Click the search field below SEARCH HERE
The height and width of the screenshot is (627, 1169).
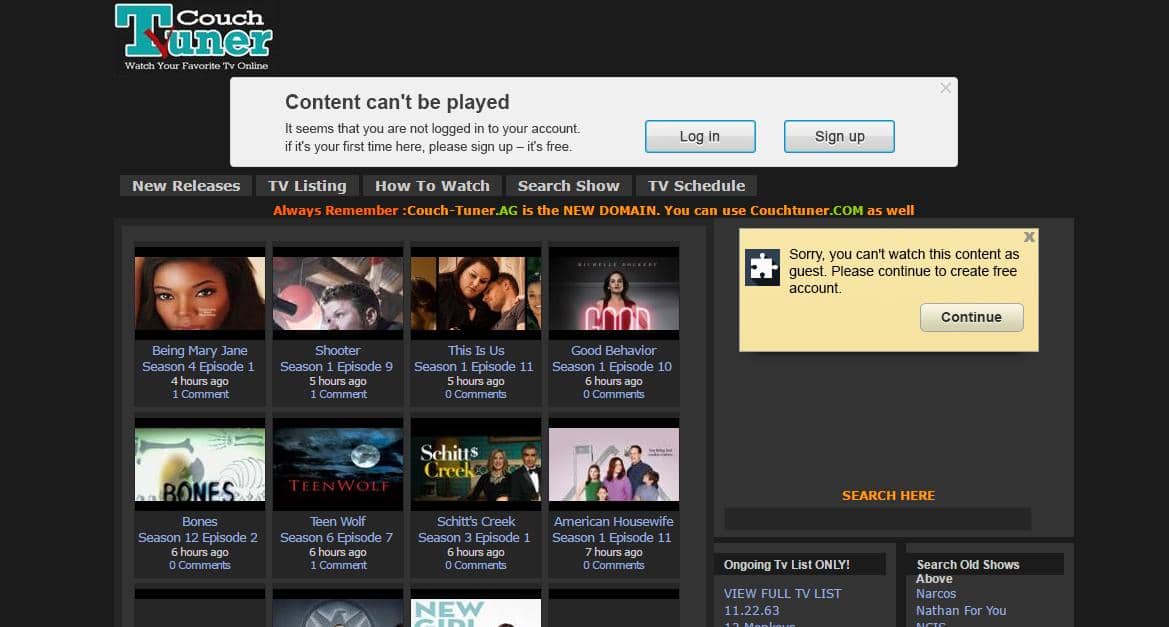(877, 519)
